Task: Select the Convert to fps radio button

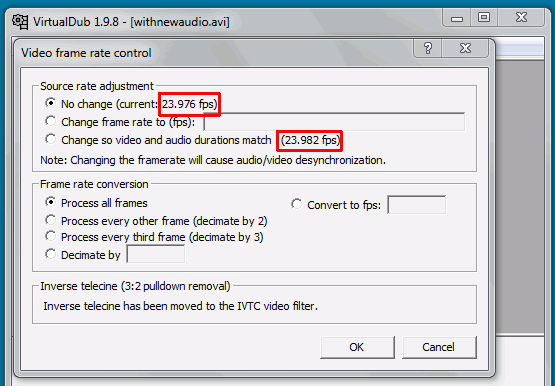Action: [297, 204]
